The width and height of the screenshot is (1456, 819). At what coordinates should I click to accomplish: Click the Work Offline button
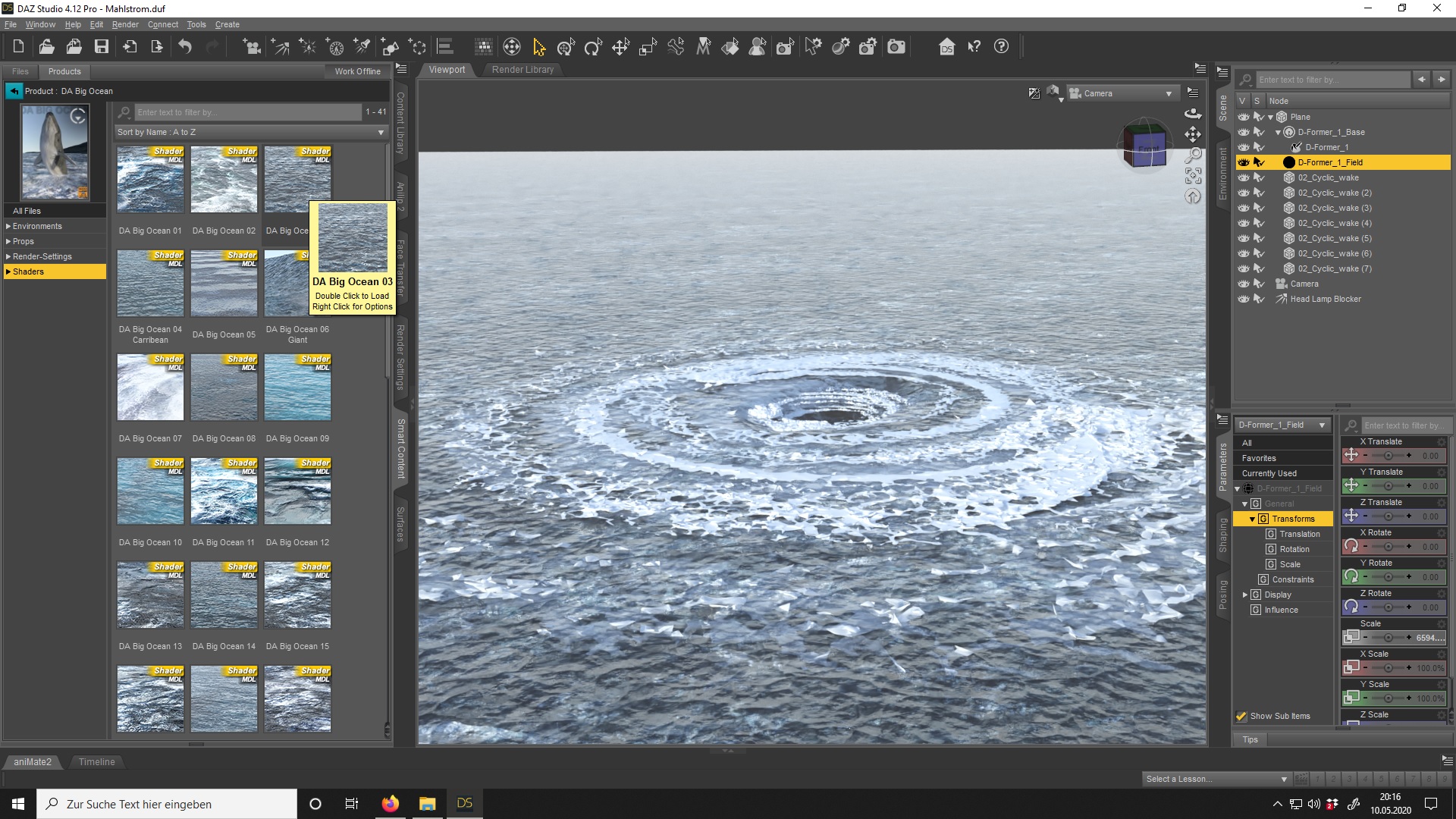[357, 71]
